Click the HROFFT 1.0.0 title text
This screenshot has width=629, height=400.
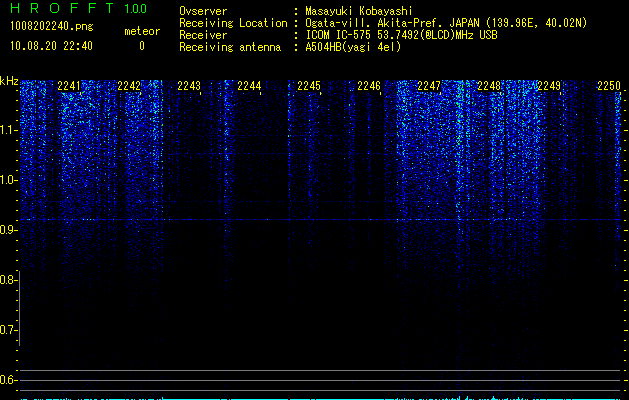pos(79,8)
